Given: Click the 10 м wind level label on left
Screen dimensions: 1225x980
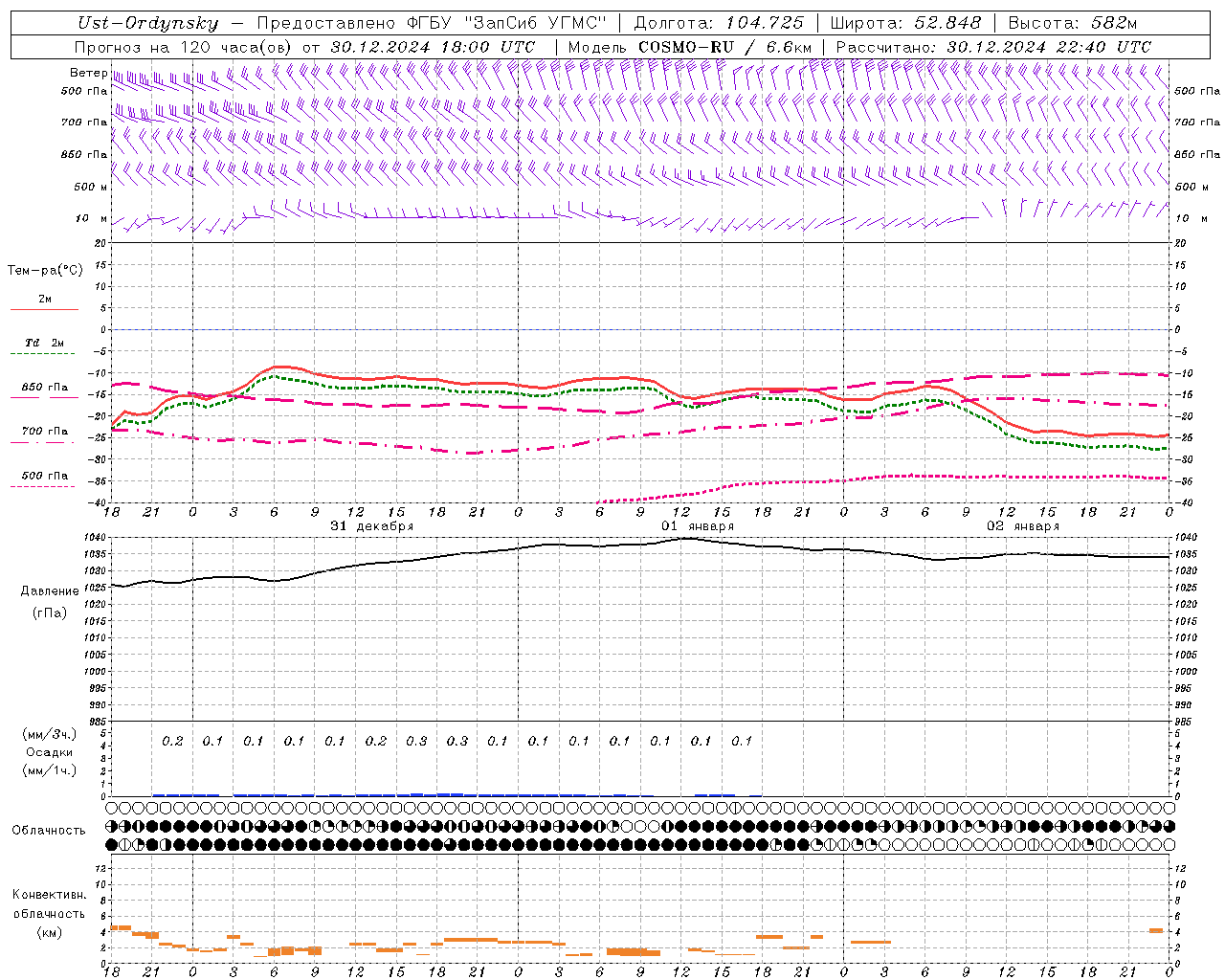Looking at the screenshot, I should (x=91, y=218).
